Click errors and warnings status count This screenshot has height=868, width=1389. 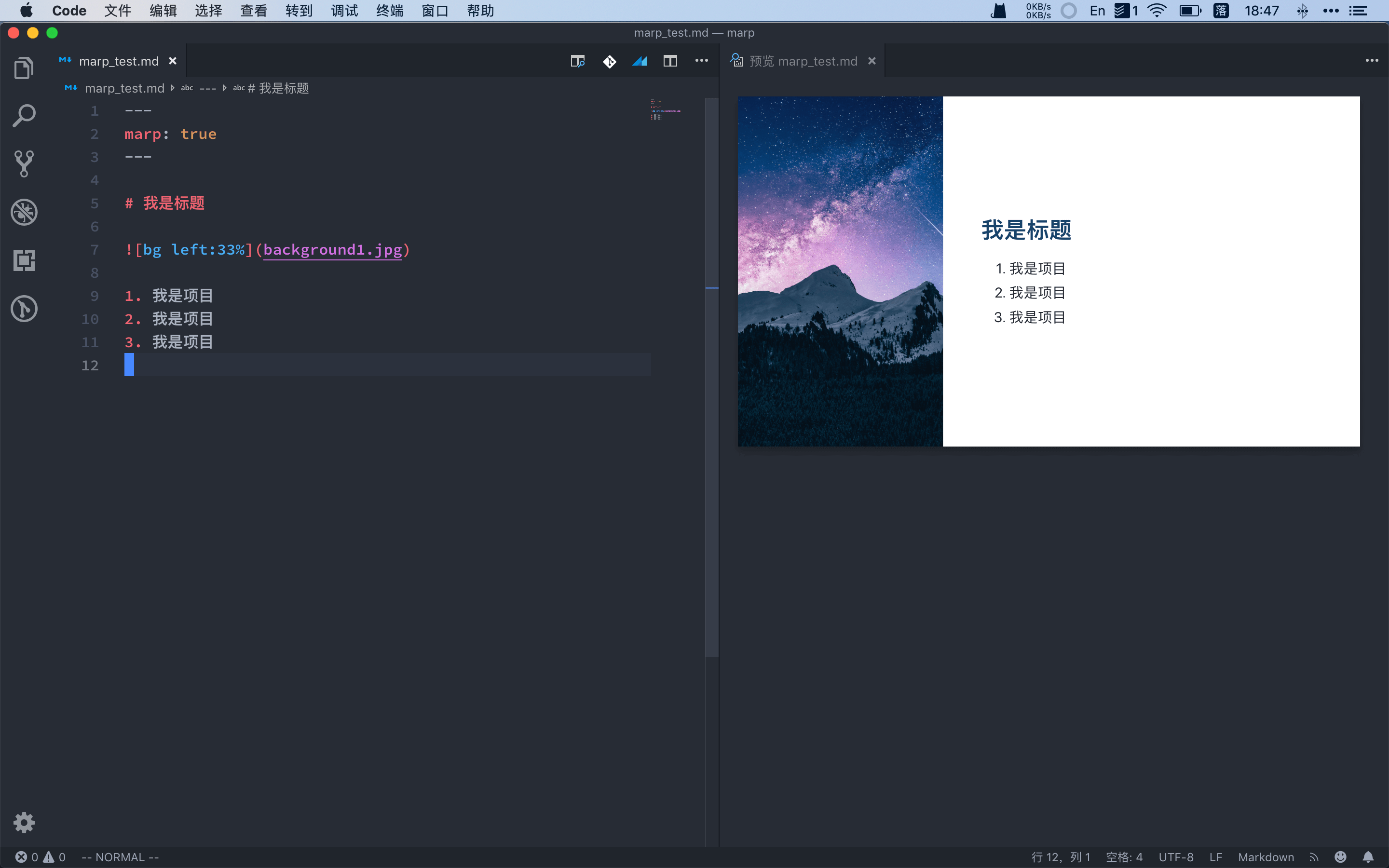(40, 857)
